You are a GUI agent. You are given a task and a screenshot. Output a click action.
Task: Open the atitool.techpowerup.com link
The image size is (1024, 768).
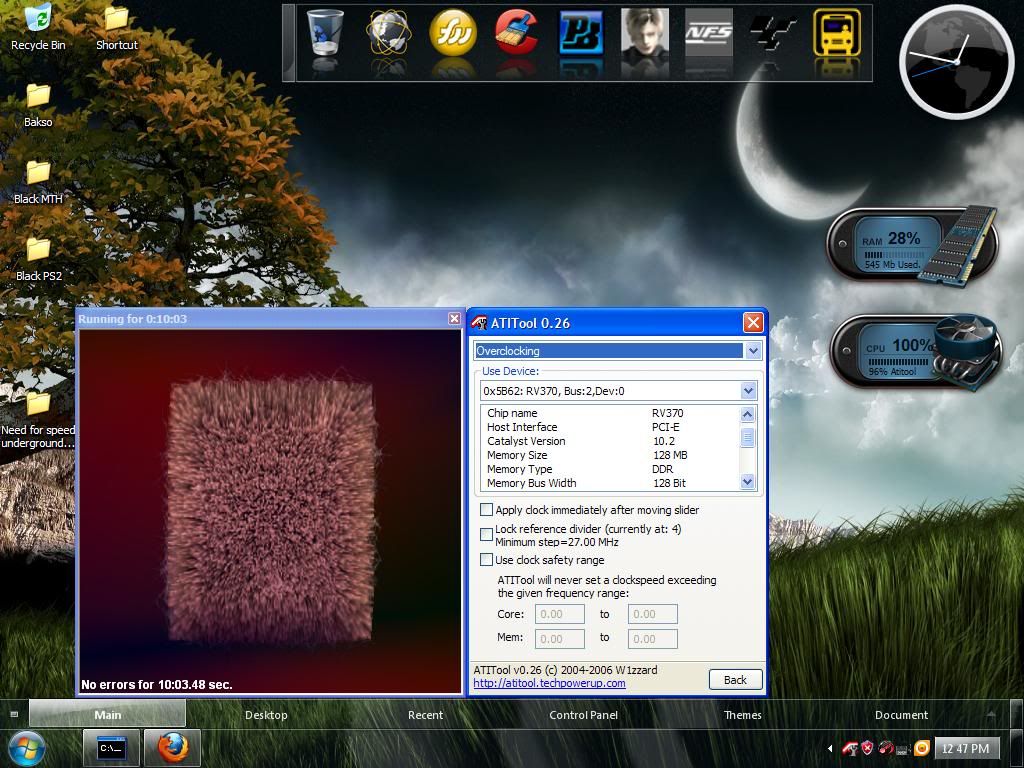point(549,683)
